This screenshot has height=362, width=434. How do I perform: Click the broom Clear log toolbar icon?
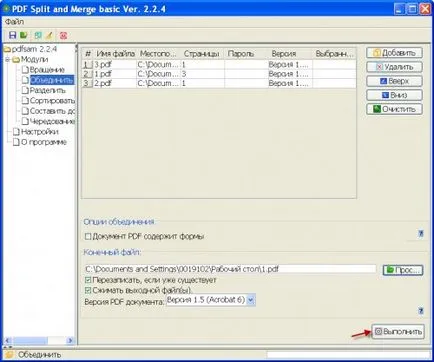click(49, 35)
